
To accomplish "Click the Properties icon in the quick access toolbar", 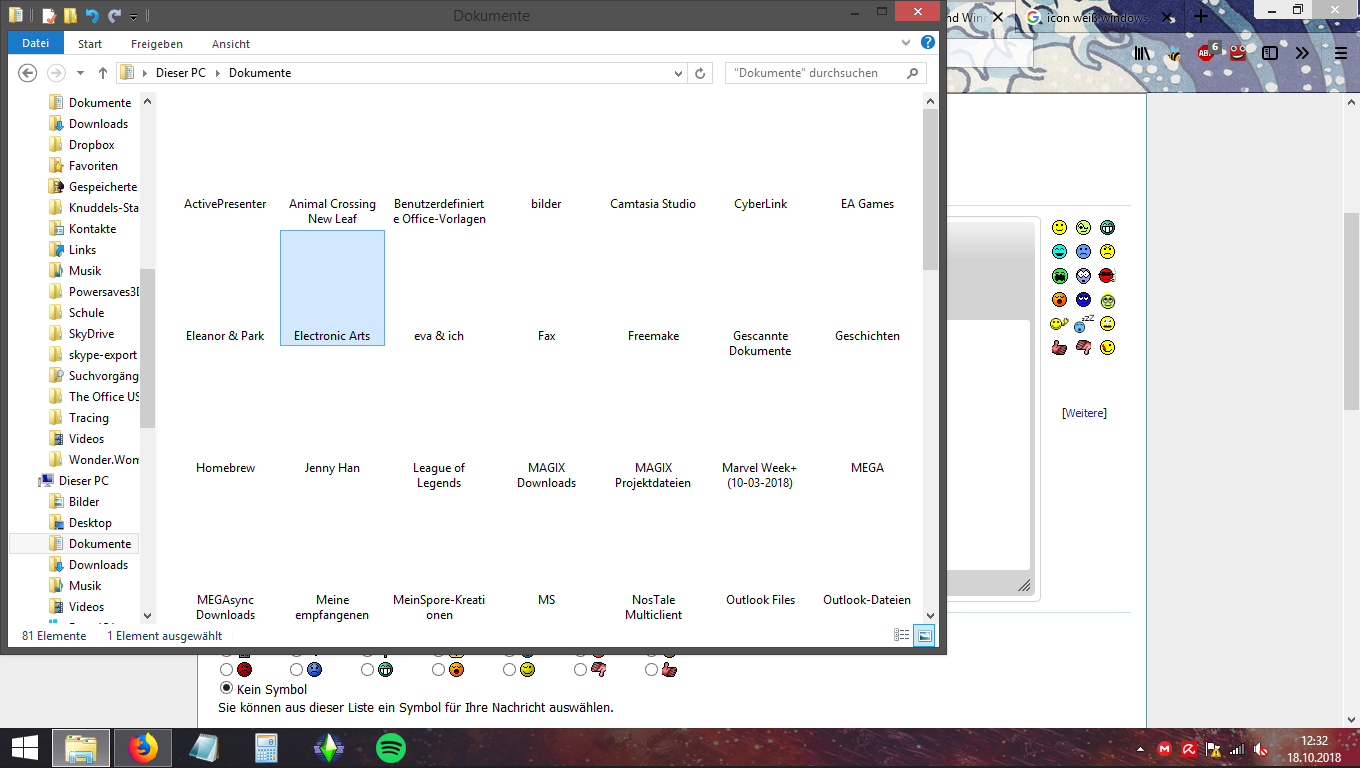I will (x=49, y=16).
